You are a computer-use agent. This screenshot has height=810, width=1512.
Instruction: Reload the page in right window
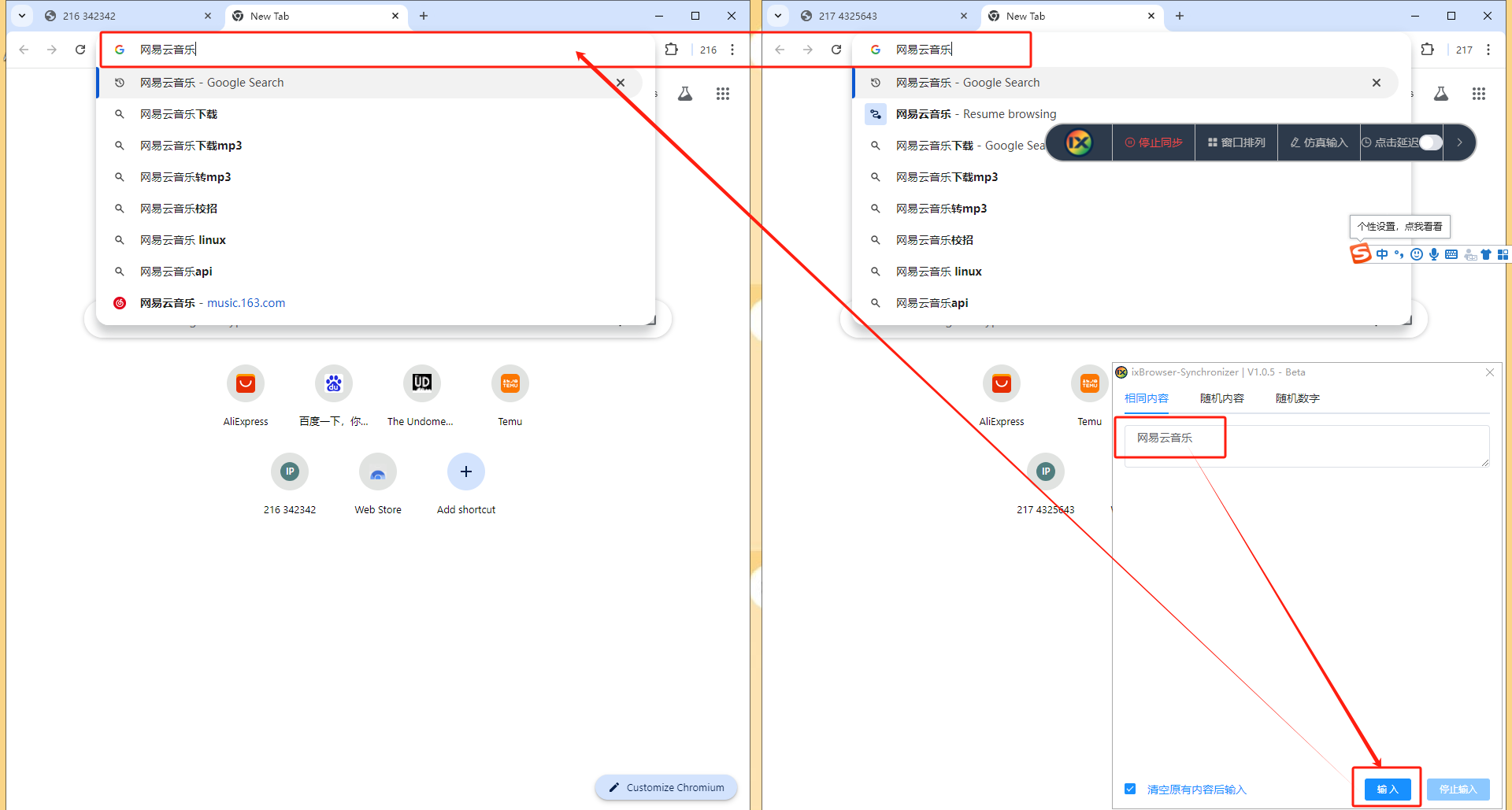click(x=836, y=50)
